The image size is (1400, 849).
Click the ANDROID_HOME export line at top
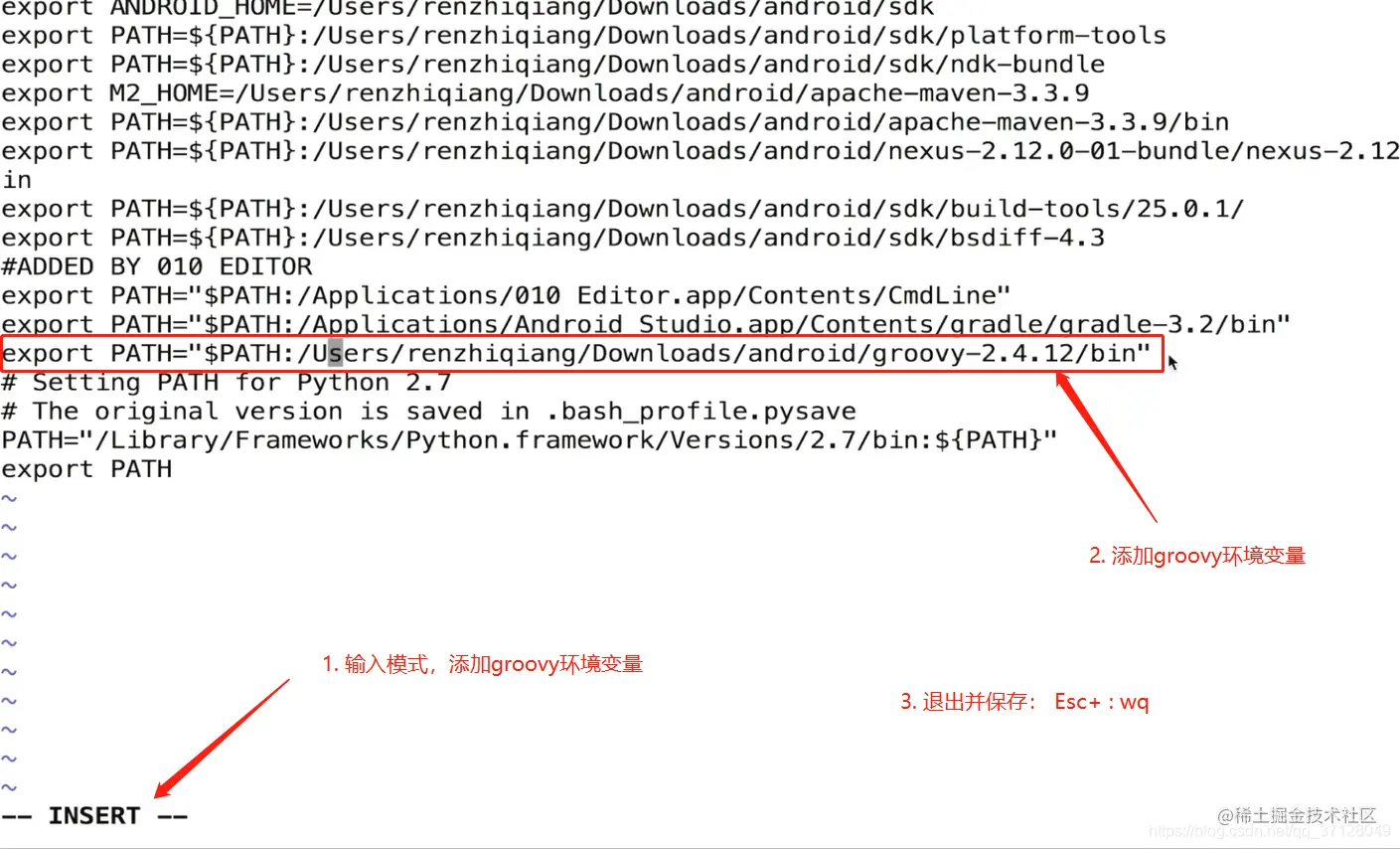(x=467, y=9)
